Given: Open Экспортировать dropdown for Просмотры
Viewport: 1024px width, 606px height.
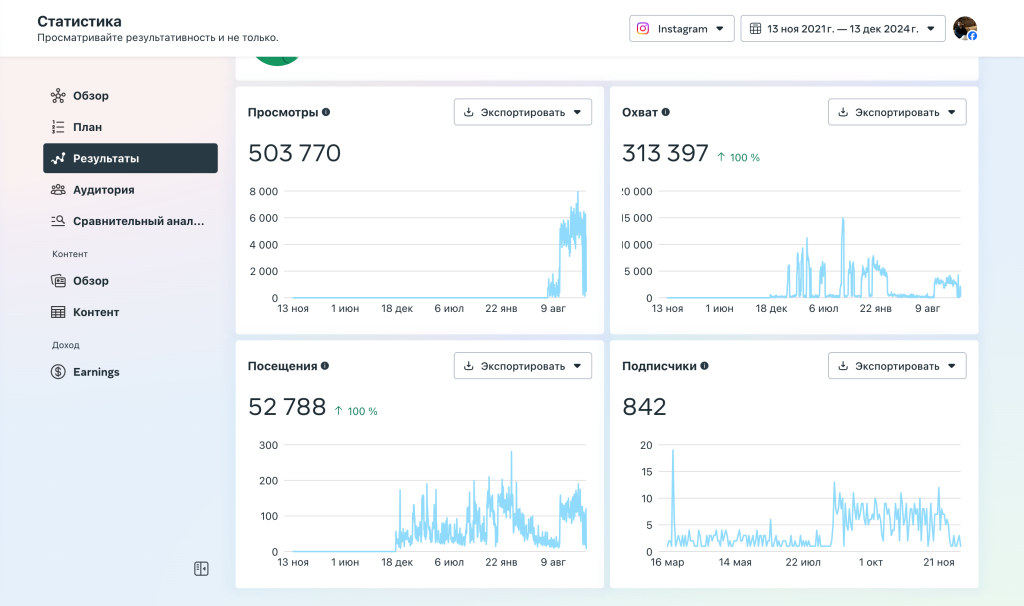Looking at the screenshot, I should (522, 112).
